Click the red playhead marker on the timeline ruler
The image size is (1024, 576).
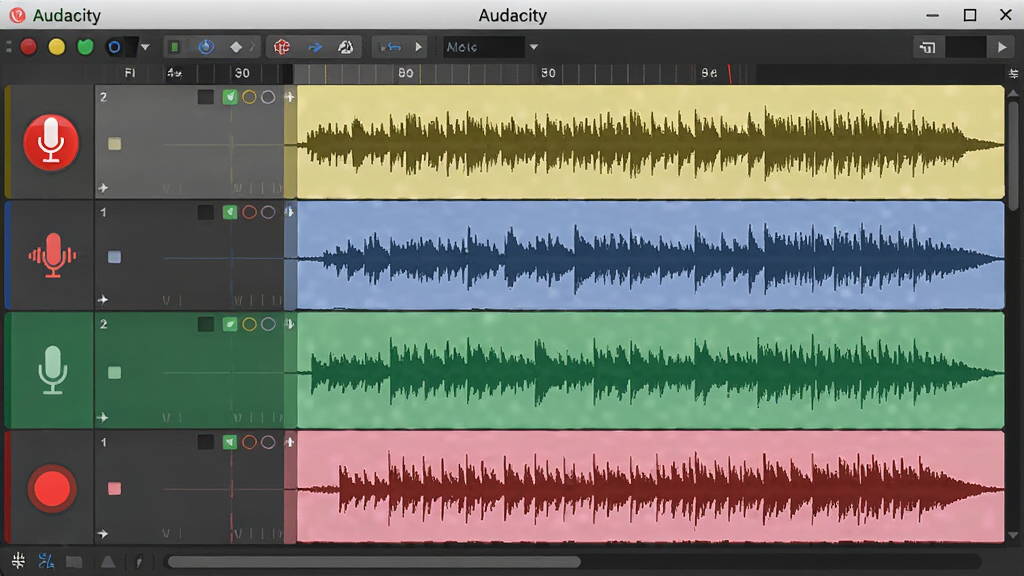coord(729,74)
